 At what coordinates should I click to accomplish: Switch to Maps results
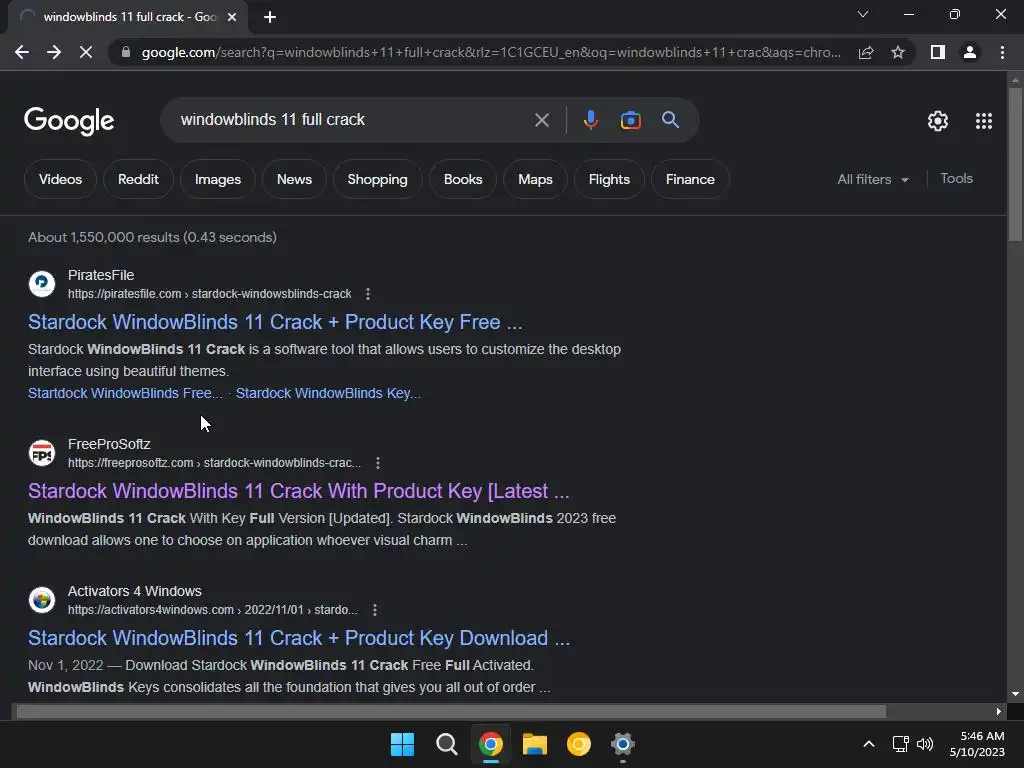tap(536, 179)
